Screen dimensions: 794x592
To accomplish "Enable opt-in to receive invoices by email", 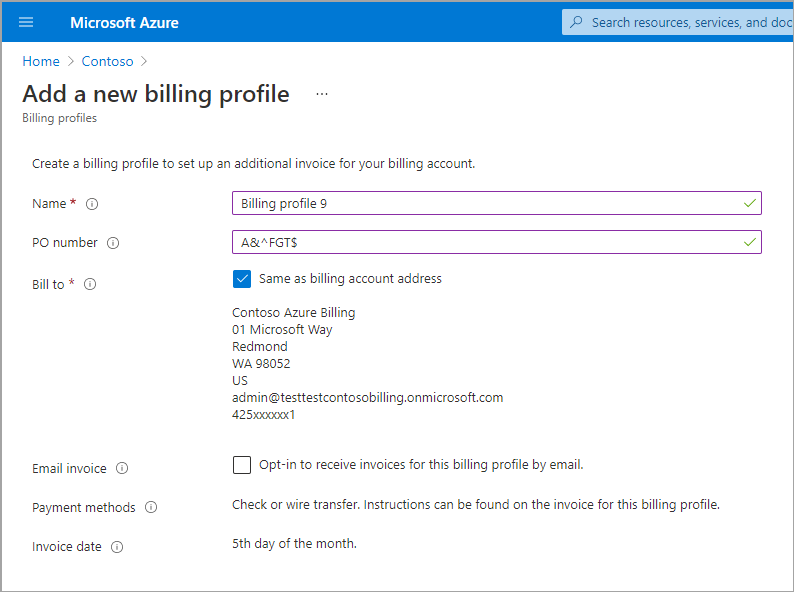I will click(242, 465).
